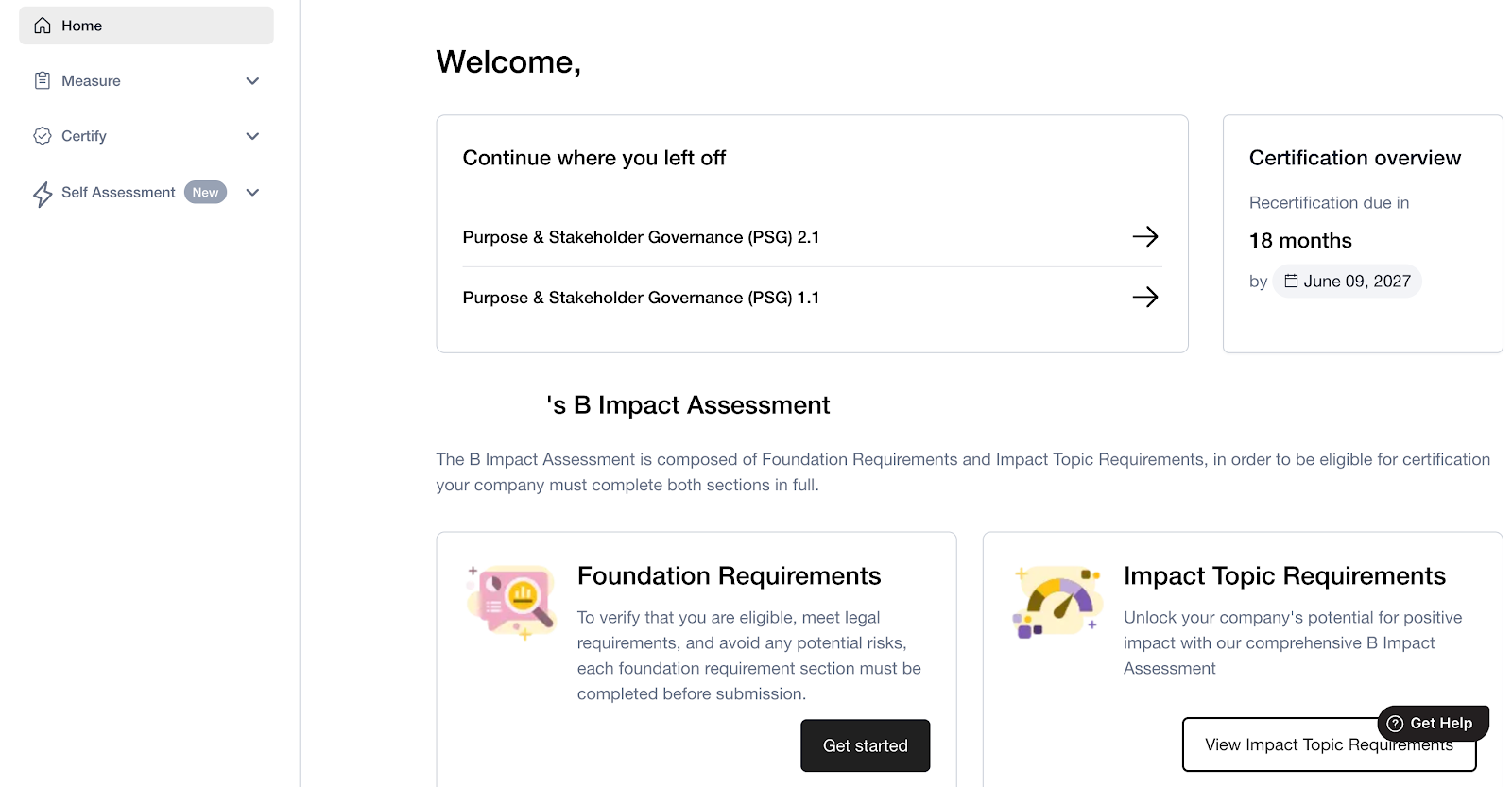1512x787 pixels.
Task: Click the Impact Topic Requirements gauge illustration
Action: tap(1057, 603)
